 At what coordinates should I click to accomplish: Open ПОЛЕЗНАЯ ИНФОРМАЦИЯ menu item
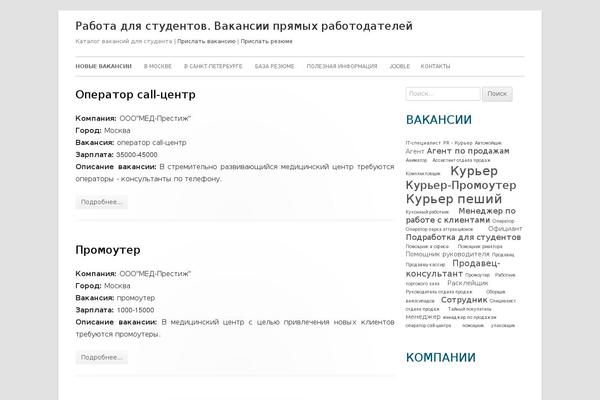342,66
